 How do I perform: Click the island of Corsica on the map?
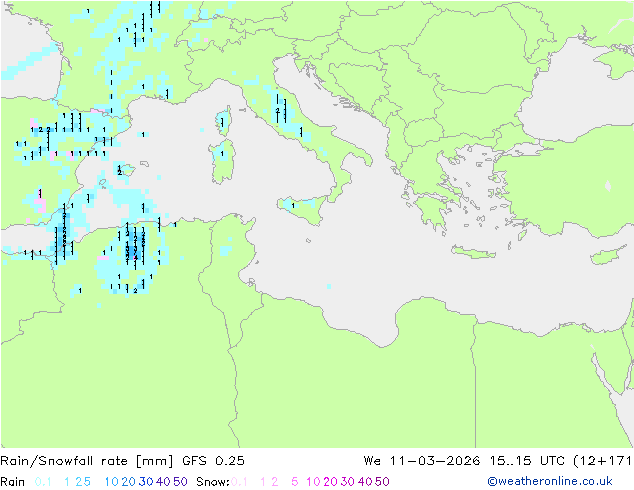pos(223,121)
